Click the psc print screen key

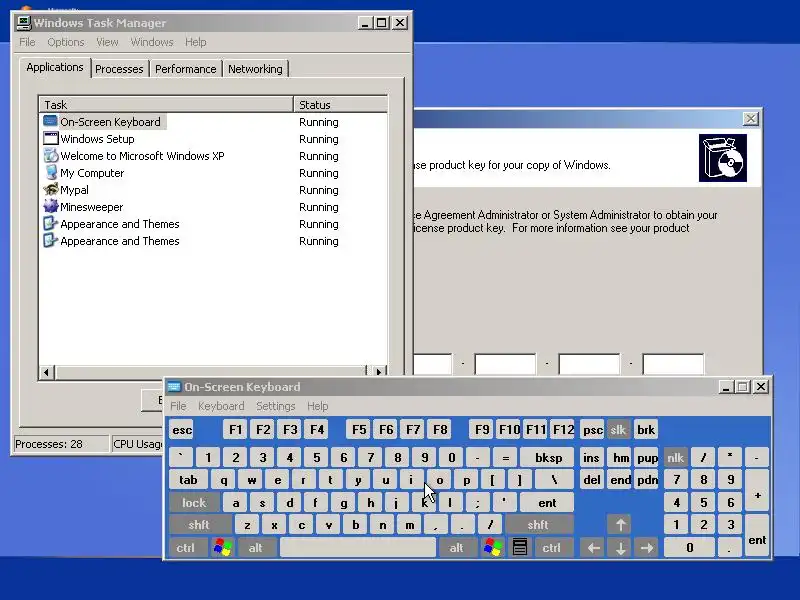pos(593,430)
